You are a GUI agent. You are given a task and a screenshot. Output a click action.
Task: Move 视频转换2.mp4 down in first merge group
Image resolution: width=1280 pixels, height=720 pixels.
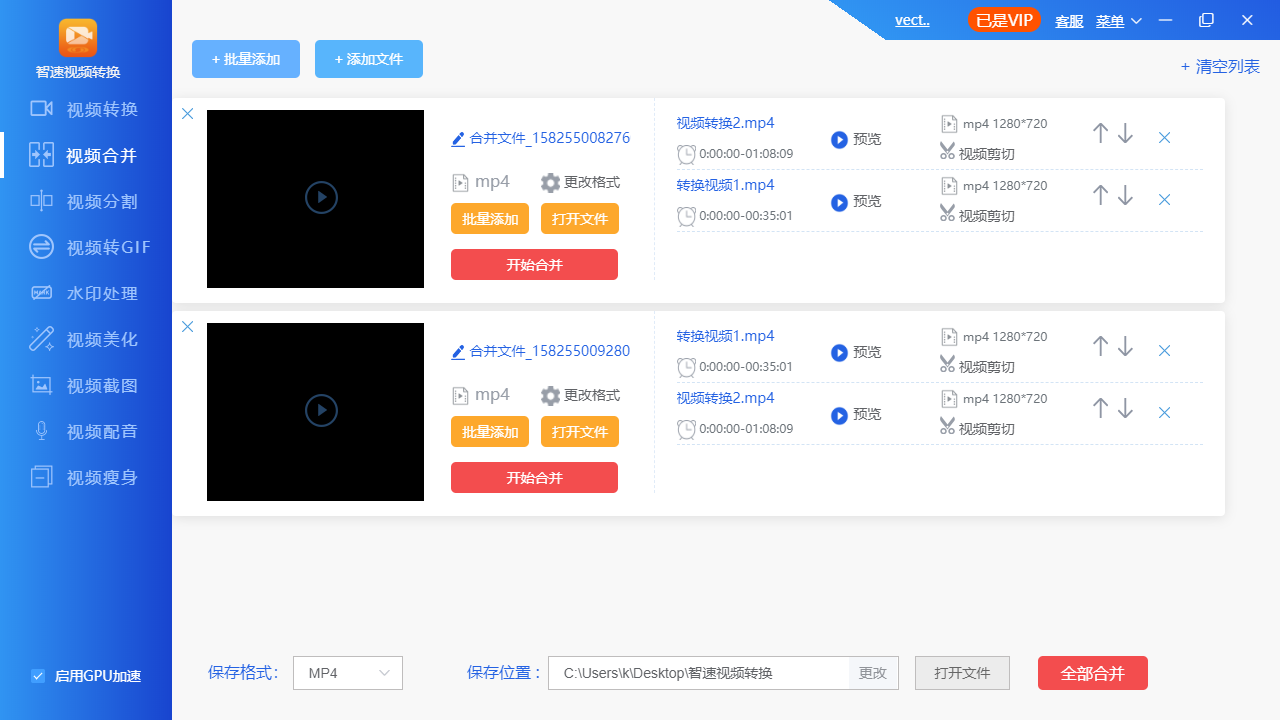(1126, 133)
